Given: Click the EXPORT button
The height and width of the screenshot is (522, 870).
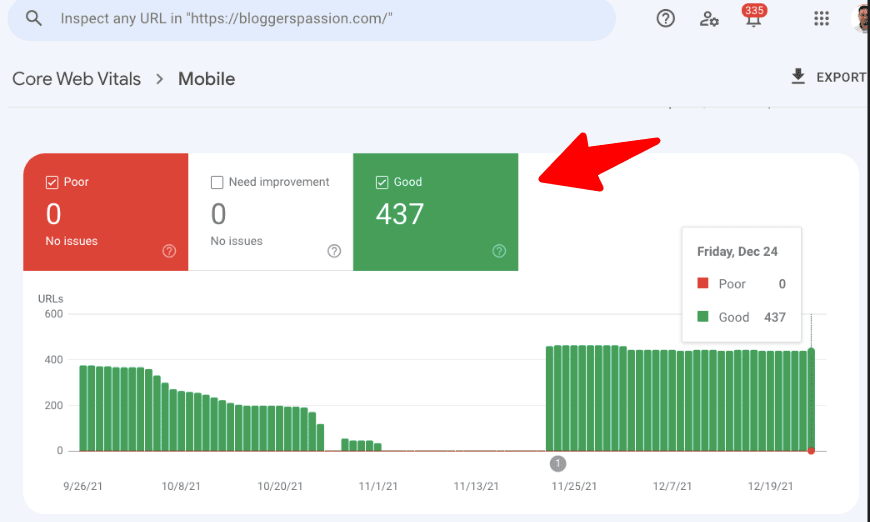Looking at the screenshot, I should coord(838,77).
